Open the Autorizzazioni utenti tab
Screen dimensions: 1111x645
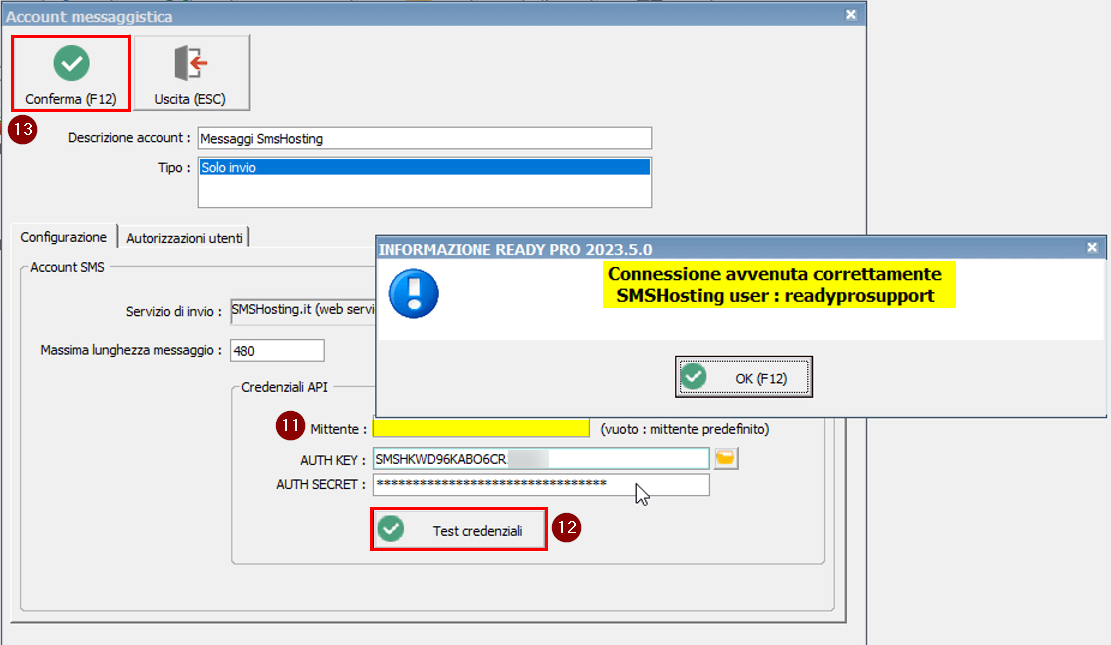point(184,237)
